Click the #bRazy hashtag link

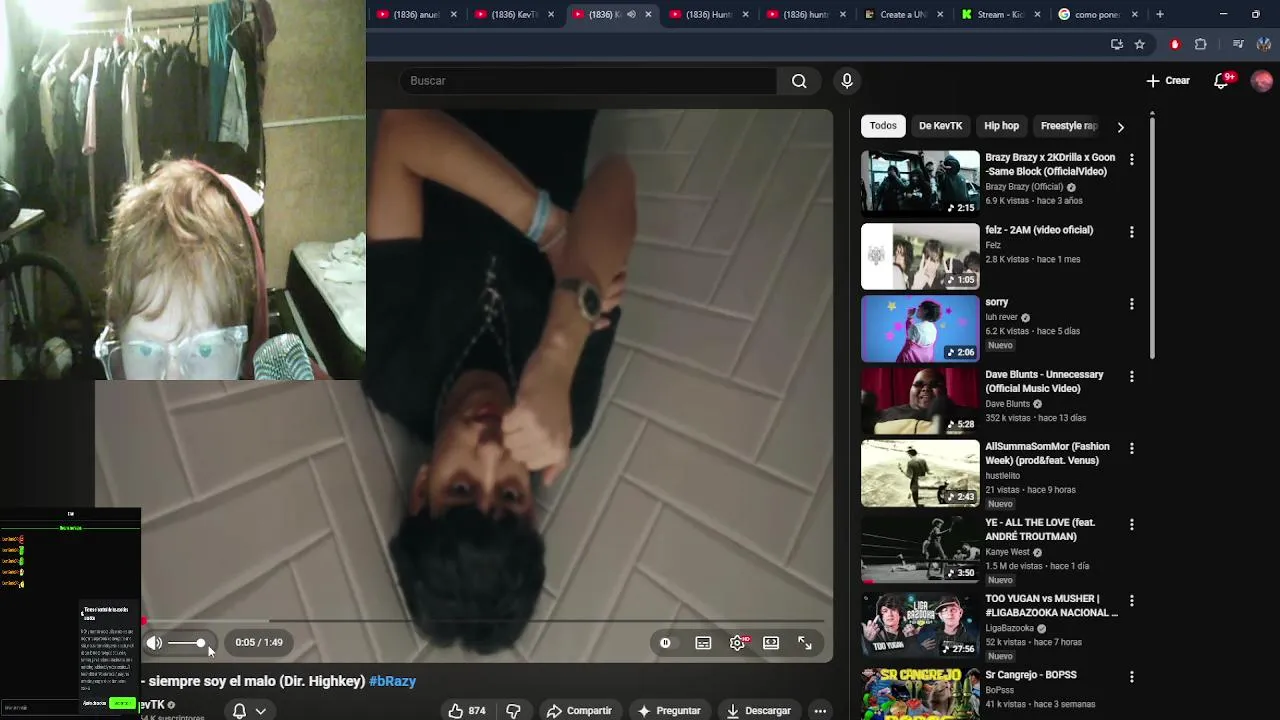[x=392, y=681]
